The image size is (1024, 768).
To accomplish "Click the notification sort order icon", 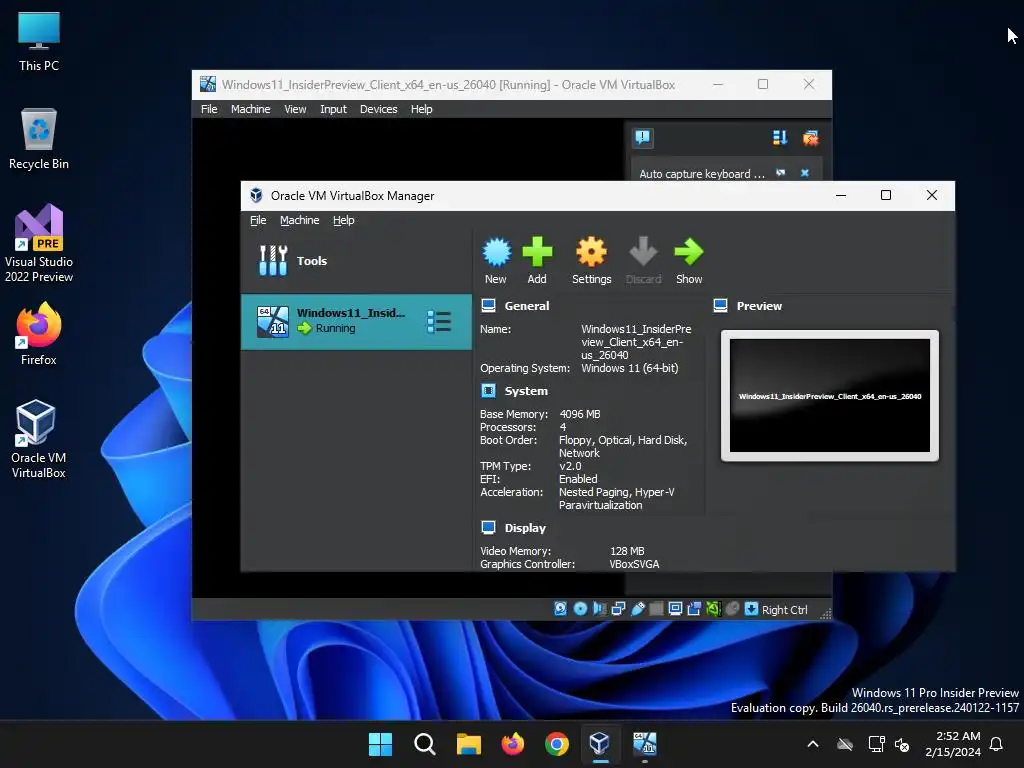I will pyautogui.click(x=780, y=138).
